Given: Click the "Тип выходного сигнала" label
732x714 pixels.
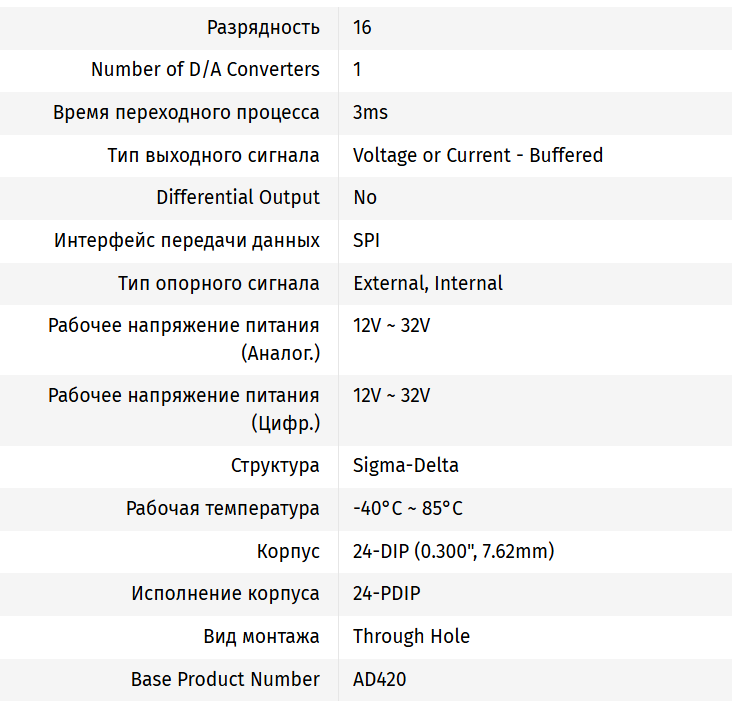Looking at the screenshot, I should tap(213, 155).
